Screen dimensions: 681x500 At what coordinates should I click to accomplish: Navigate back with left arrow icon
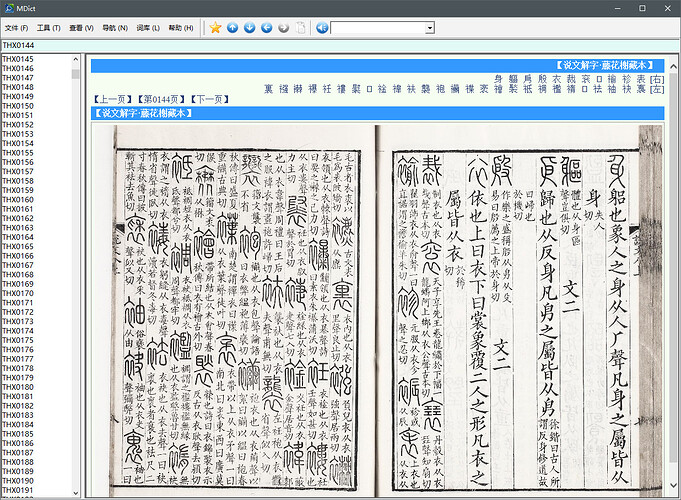(x=267, y=28)
